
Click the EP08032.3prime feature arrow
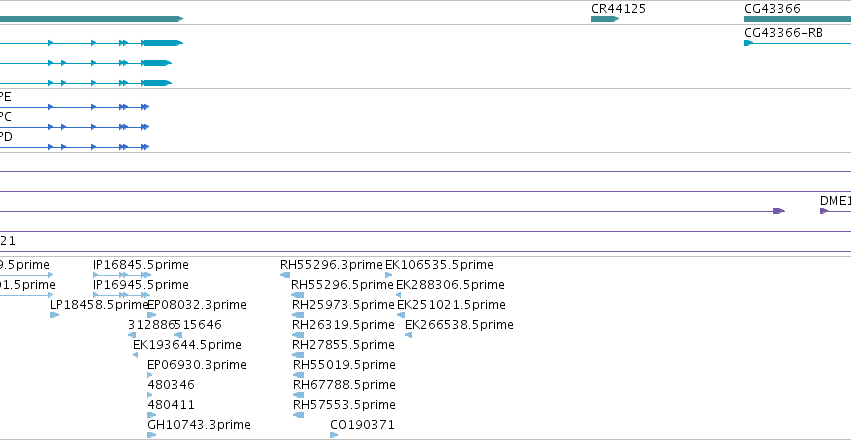point(152,315)
